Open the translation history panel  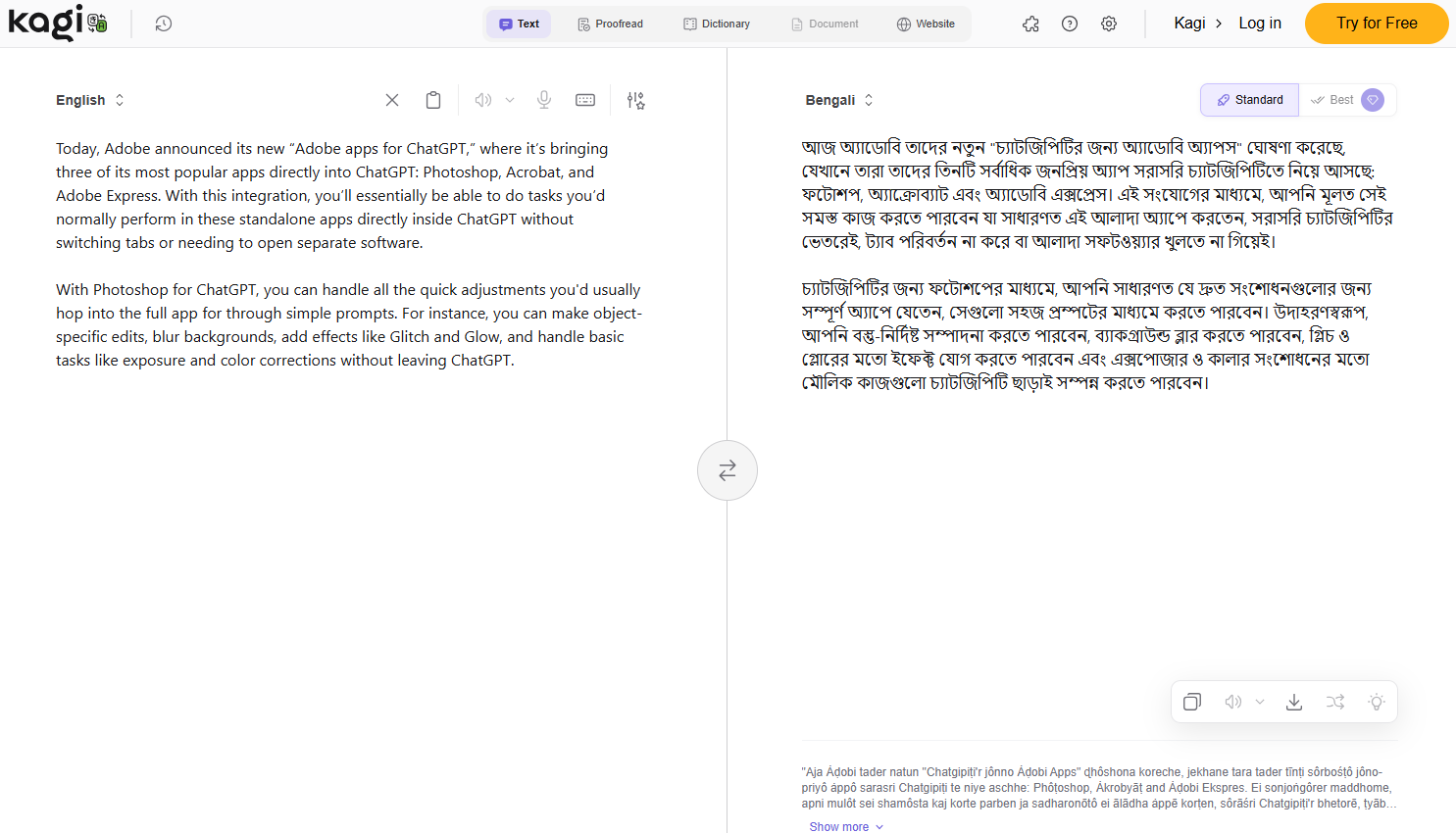[x=163, y=23]
